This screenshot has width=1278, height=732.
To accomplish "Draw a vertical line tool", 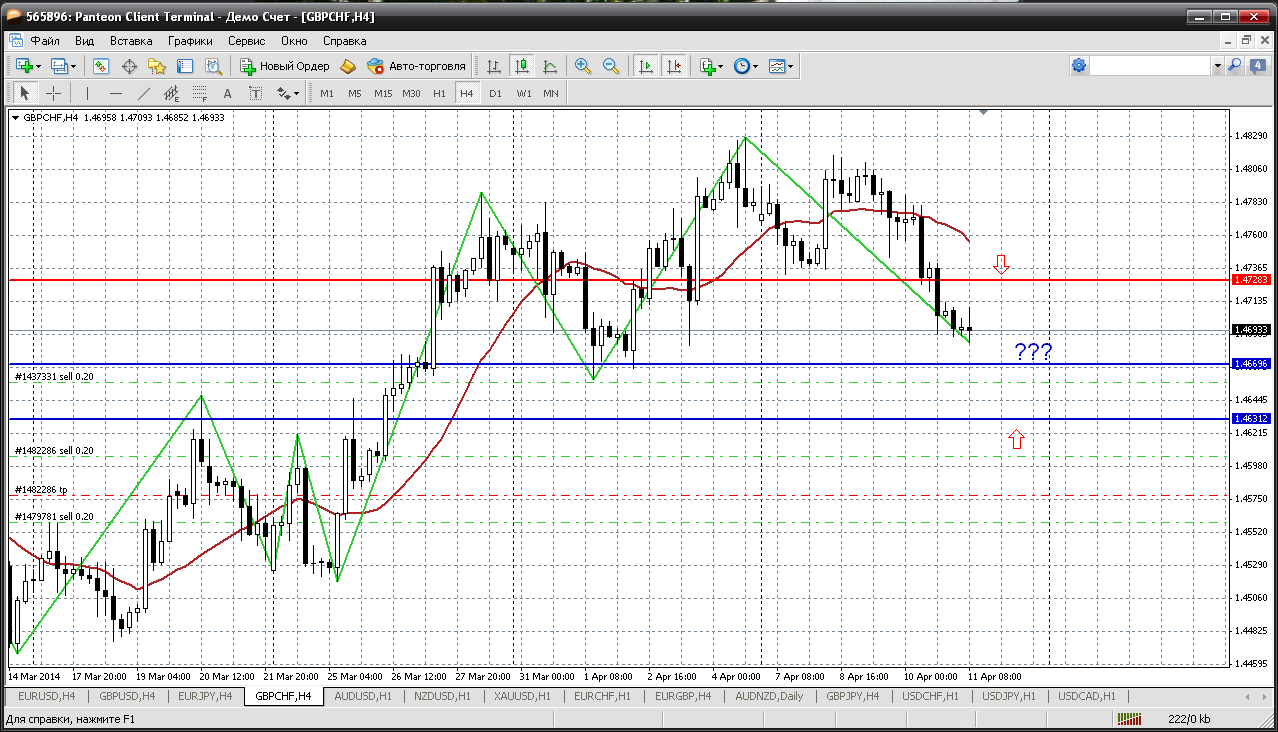I will coord(88,93).
